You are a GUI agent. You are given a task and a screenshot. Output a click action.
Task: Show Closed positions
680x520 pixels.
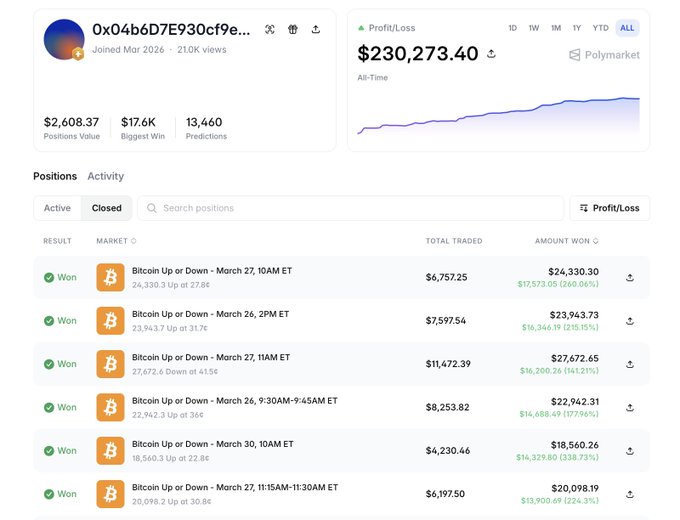coord(107,208)
